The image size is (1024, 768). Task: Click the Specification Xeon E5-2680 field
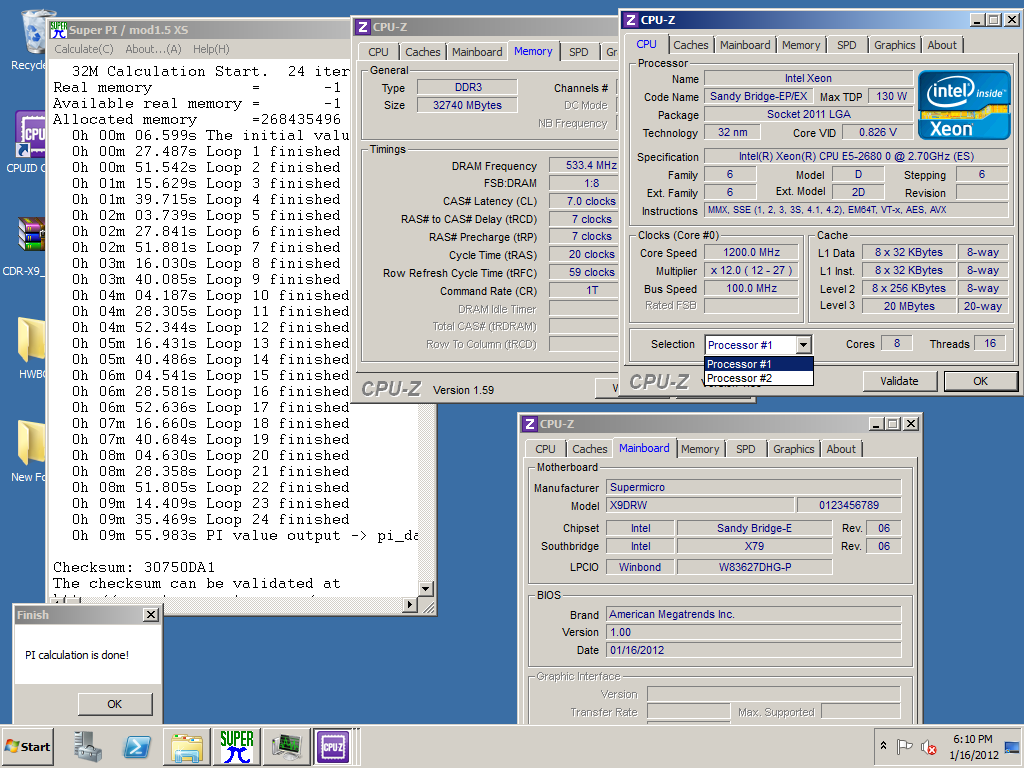(856, 156)
